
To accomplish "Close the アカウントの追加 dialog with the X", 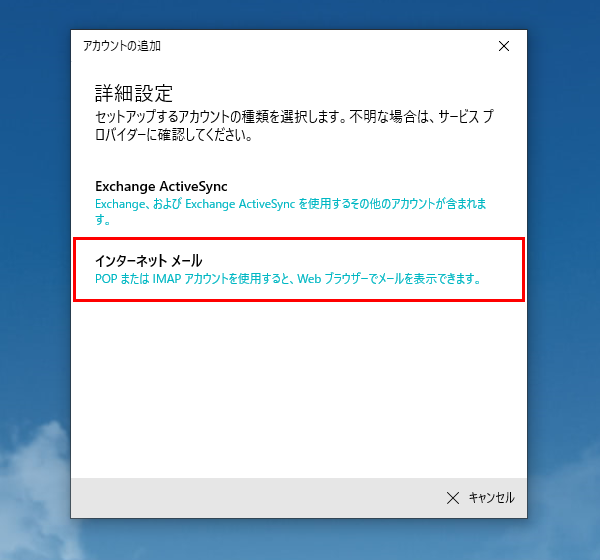I will pos(504,46).
